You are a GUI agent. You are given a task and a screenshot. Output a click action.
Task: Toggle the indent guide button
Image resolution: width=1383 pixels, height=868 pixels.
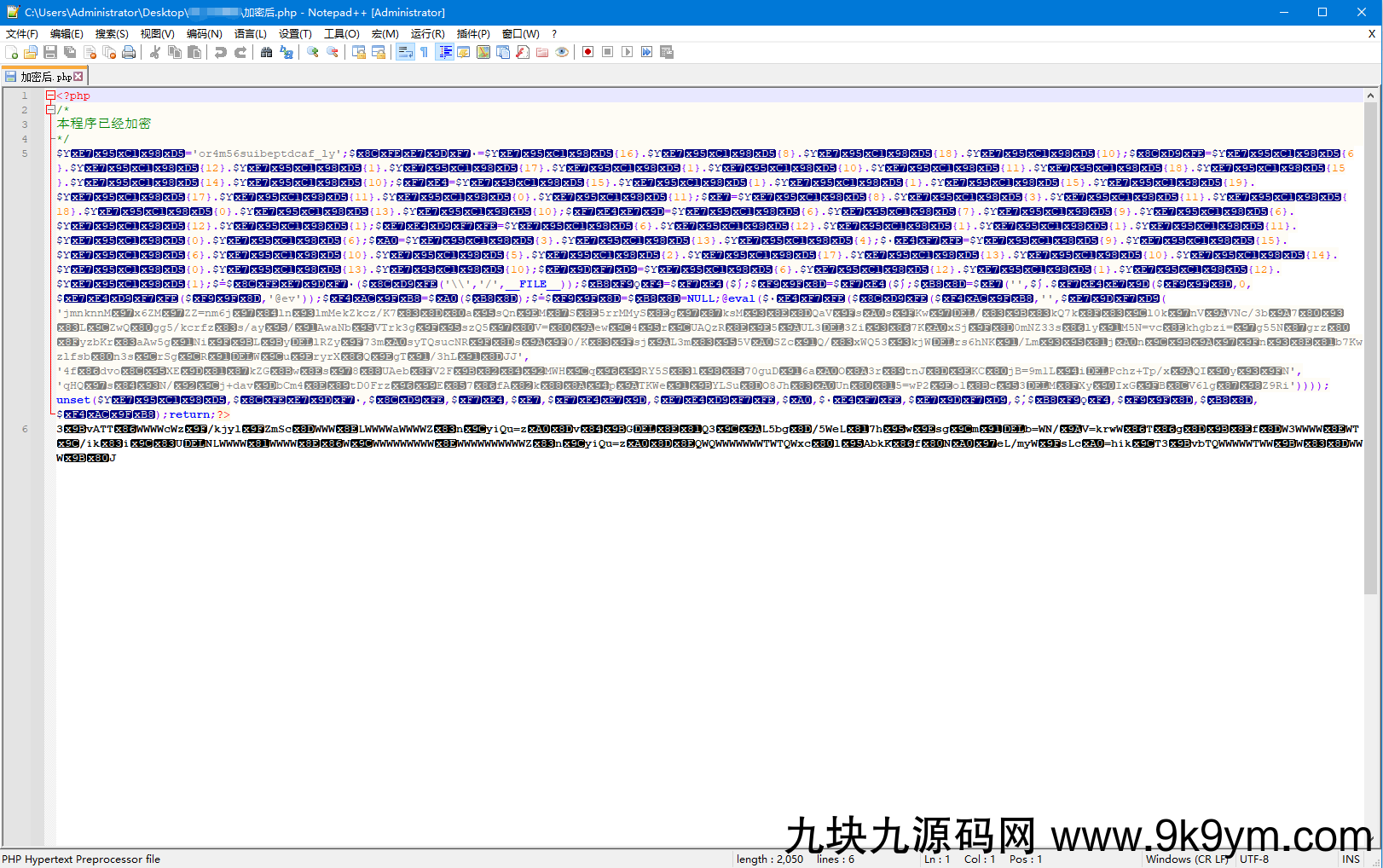(x=444, y=53)
